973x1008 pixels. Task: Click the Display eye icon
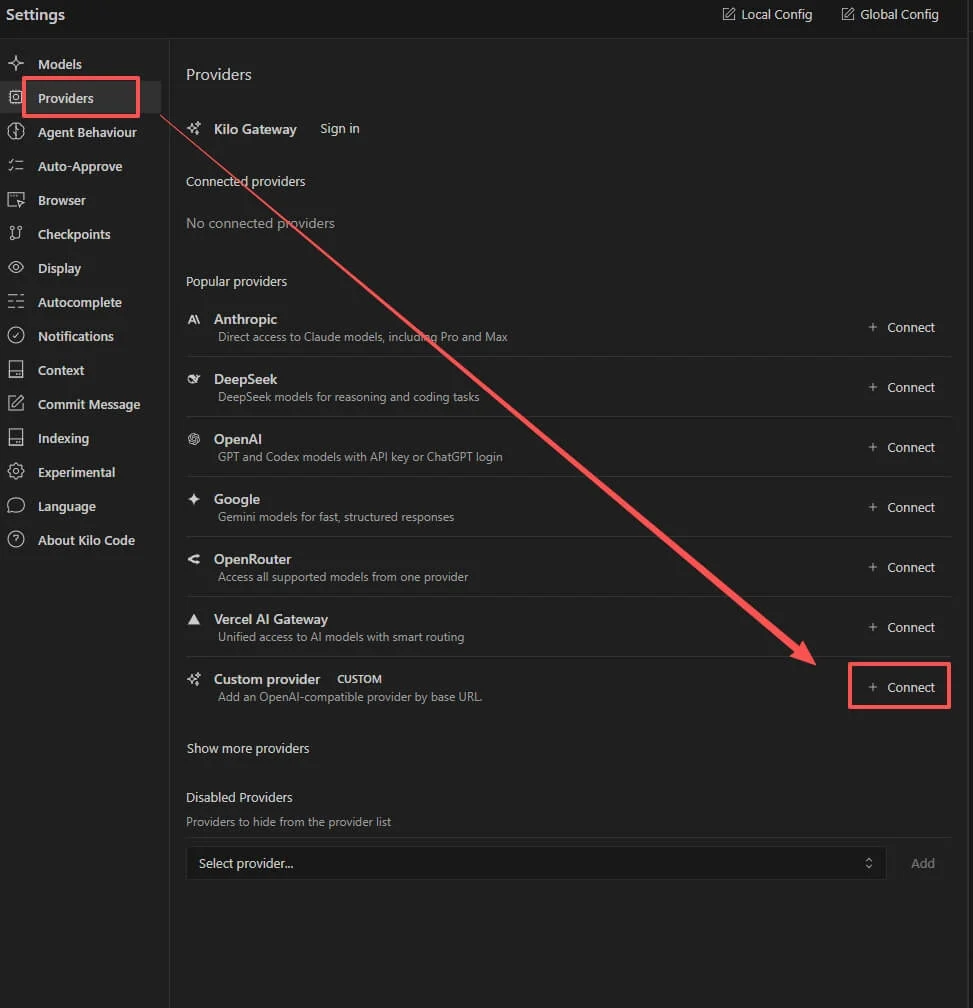click(16, 267)
